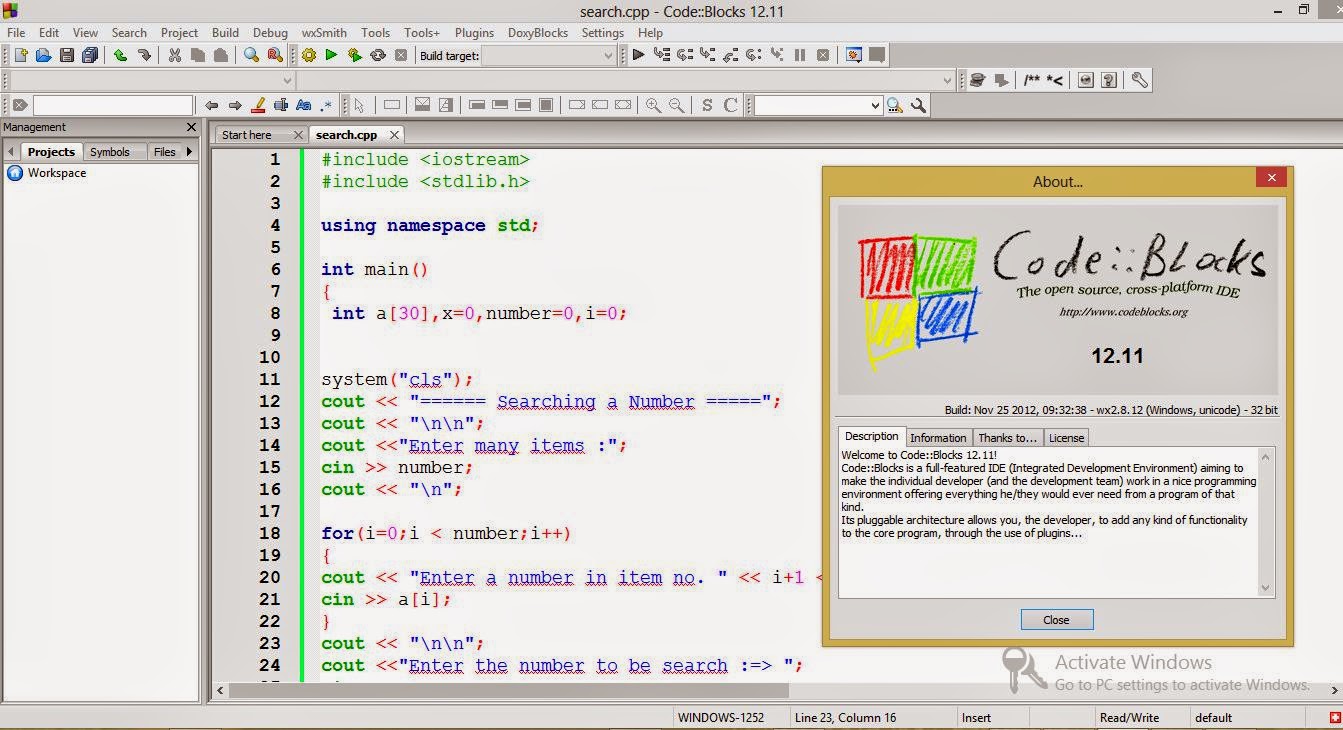Open the Plugins menu
This screenshot has height=730, width=1343.
coord(474,33)
